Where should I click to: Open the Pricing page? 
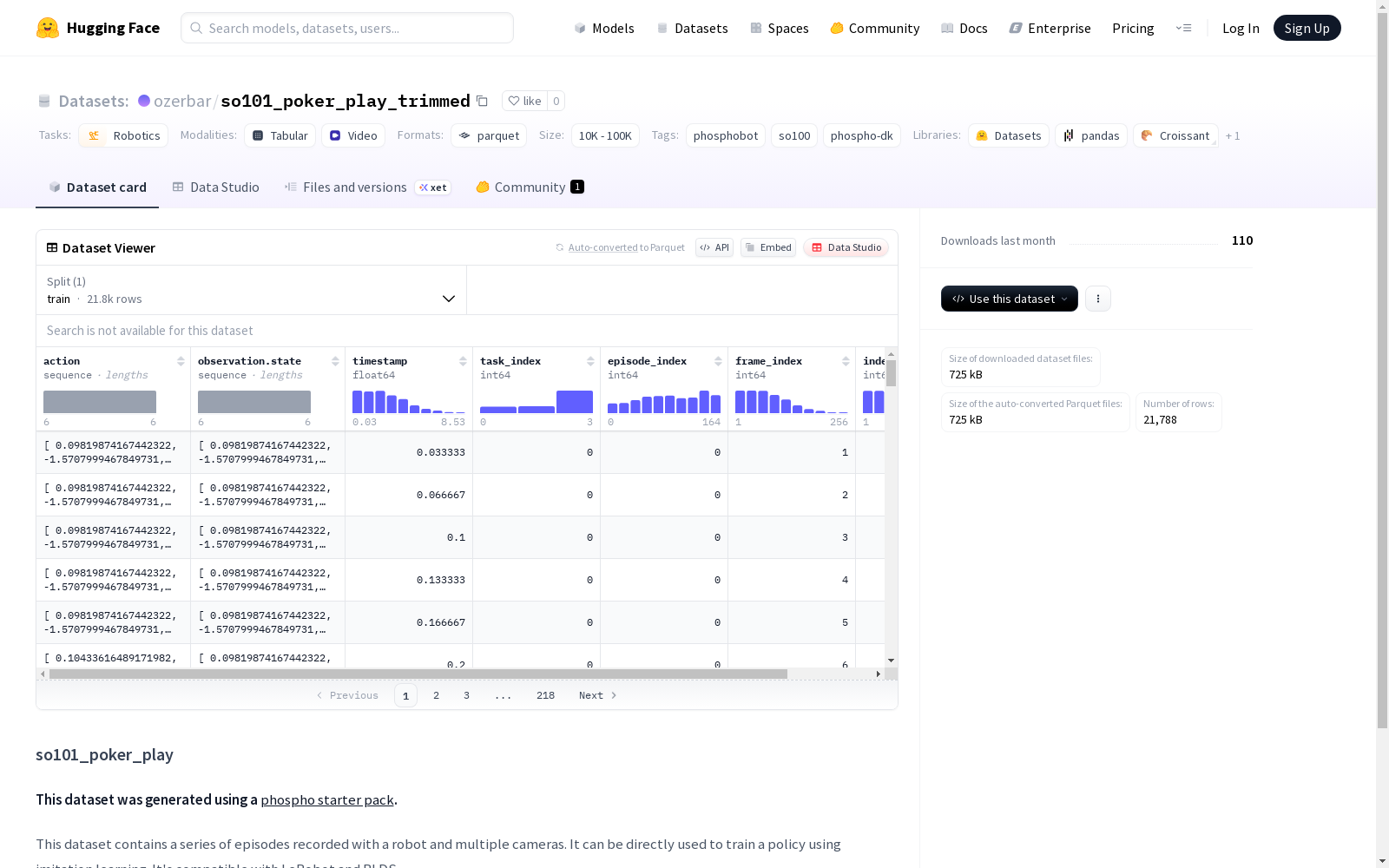pyautogui.click(x=1133, y=28)
